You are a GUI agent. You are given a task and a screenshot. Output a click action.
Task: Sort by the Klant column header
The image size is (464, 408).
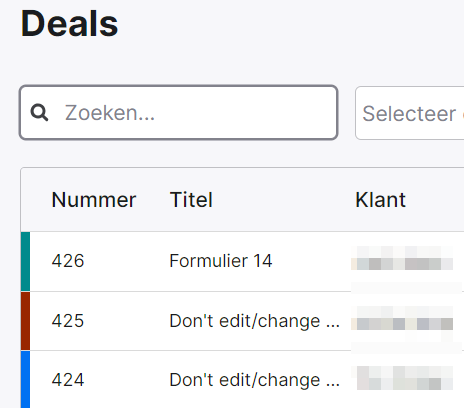click(380, 200)
